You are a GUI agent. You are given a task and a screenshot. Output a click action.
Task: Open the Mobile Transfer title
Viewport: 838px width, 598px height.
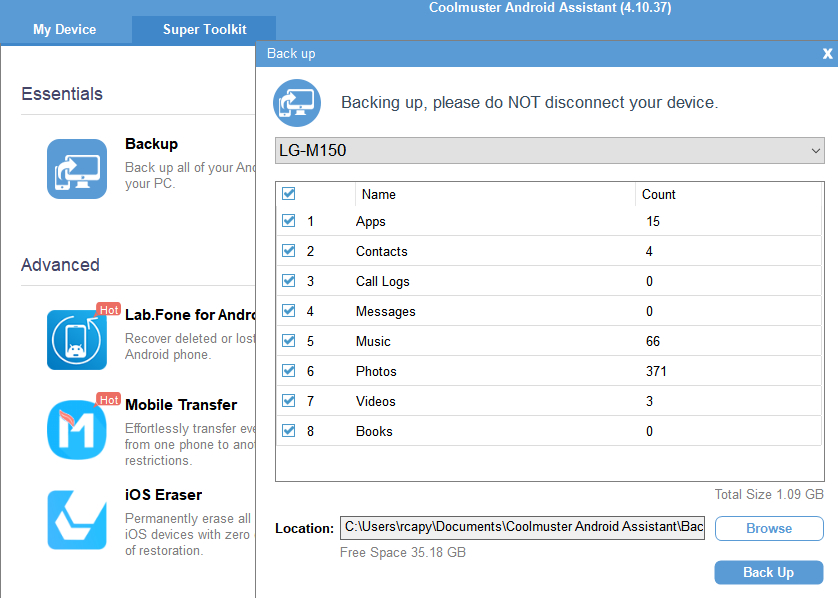181,405
